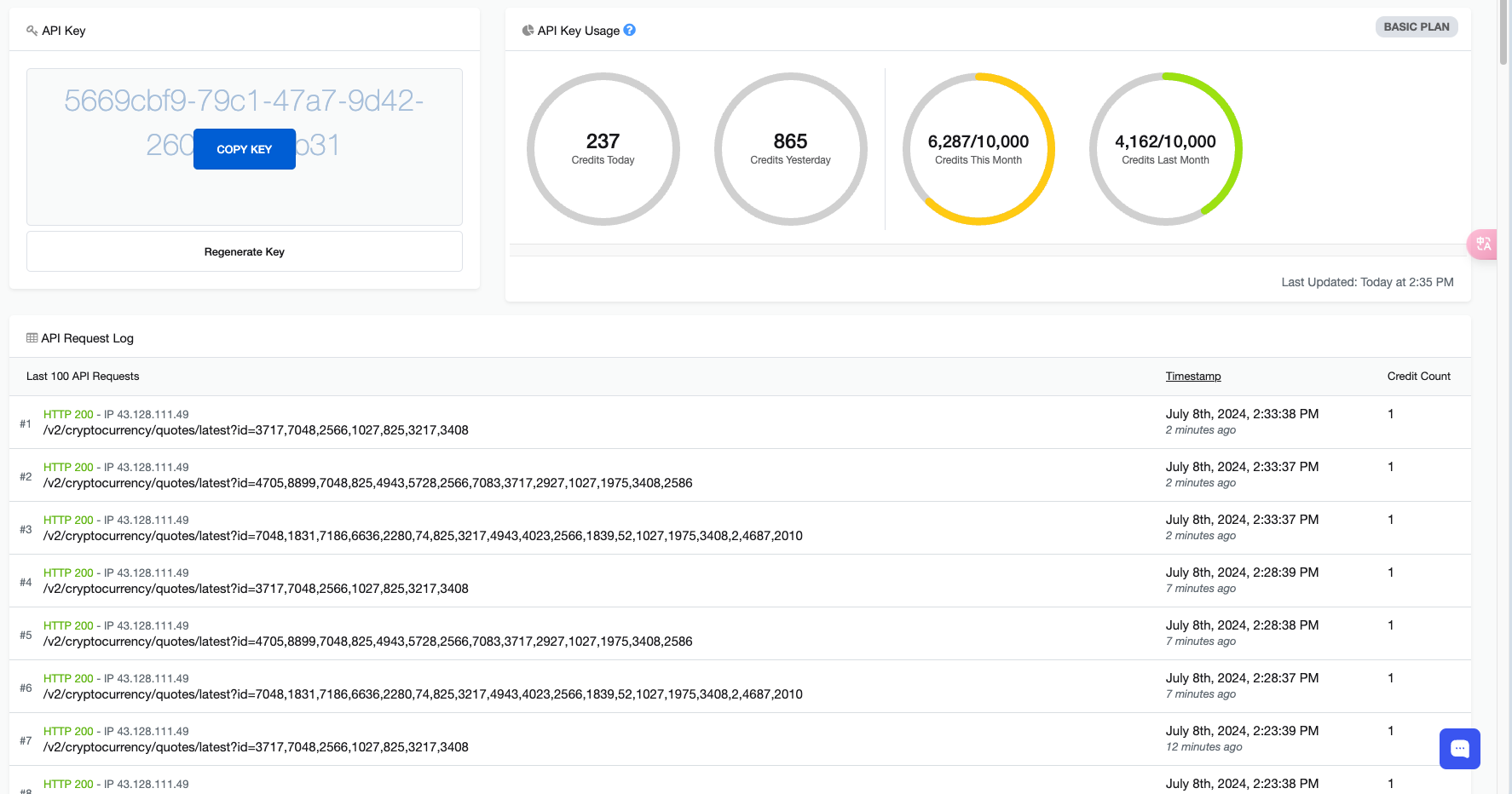This screenshot has width=1512, height=794.
Task: Click the vertical page scrollbar
Action: 1503,34
